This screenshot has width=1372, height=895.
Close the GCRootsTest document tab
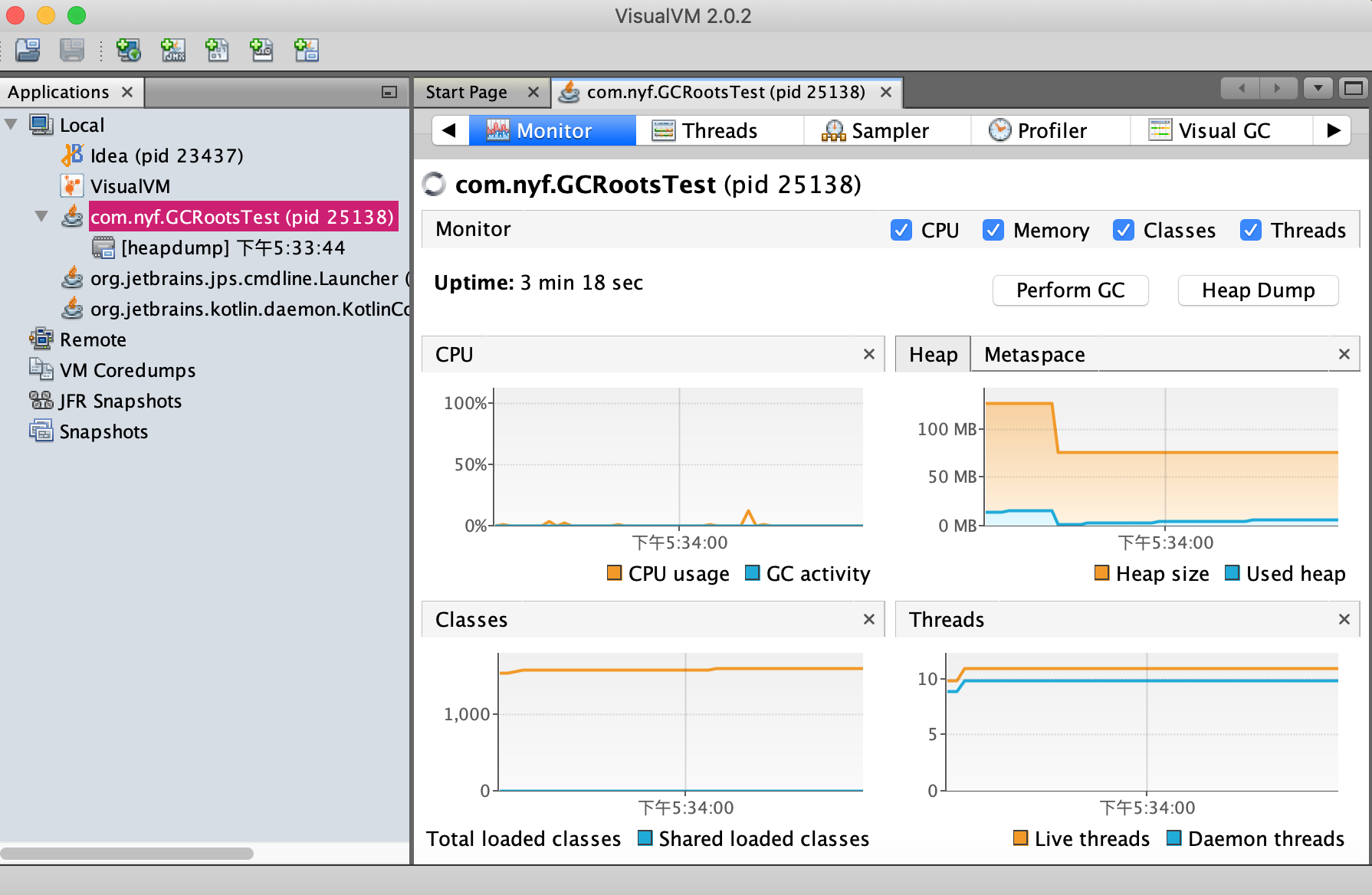(x=886, y=92)
